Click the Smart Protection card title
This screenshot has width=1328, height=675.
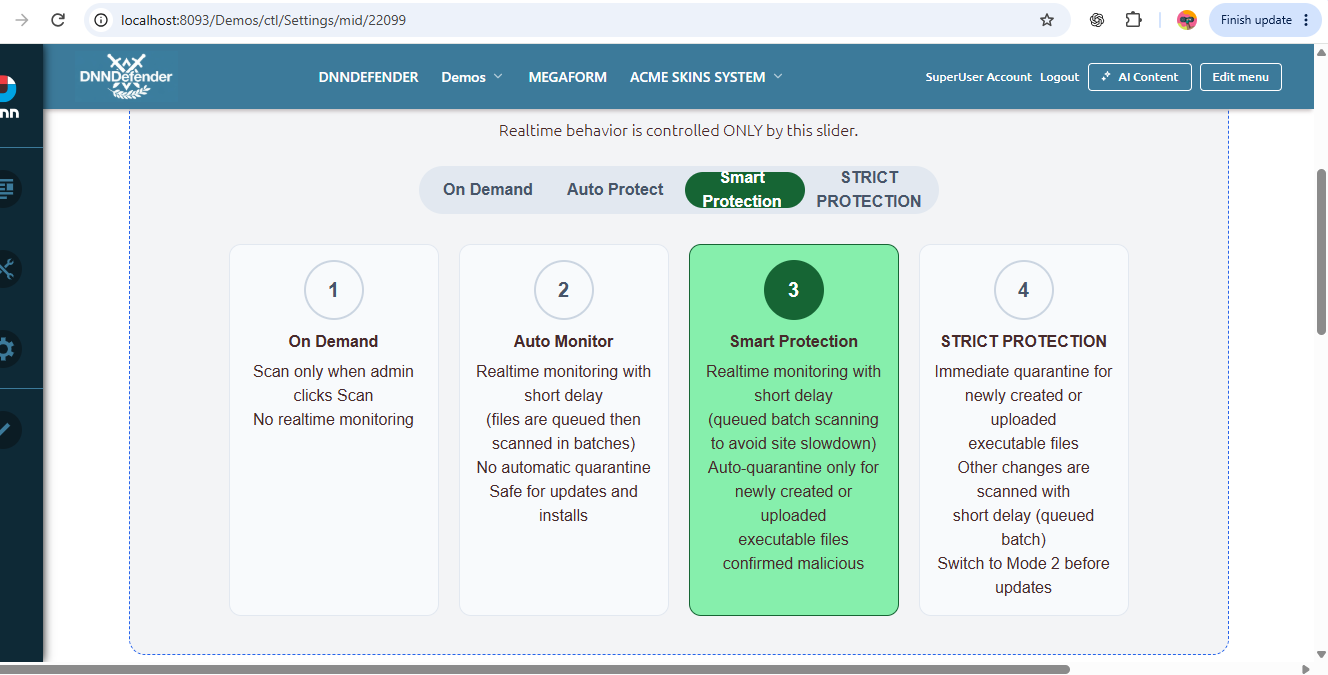(x=794, y=341)
